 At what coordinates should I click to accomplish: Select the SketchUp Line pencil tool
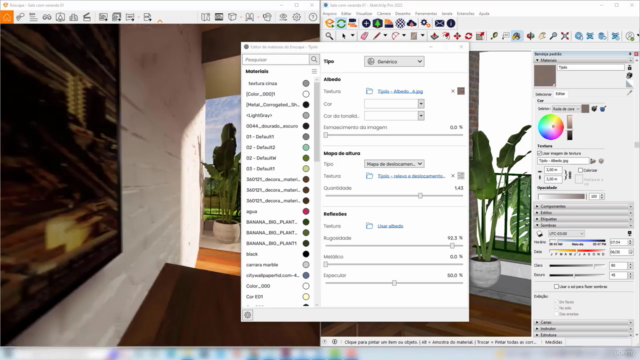(x=376, y=36)
